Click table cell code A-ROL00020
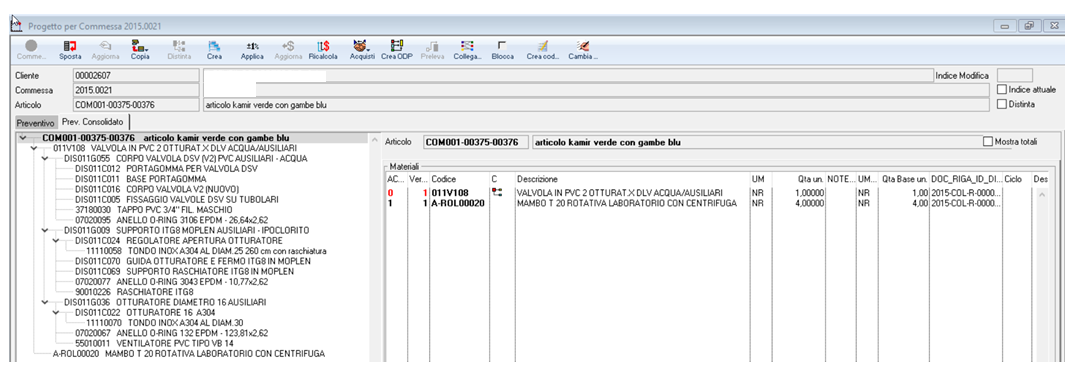1083x384 pixels. click(457, 203)
